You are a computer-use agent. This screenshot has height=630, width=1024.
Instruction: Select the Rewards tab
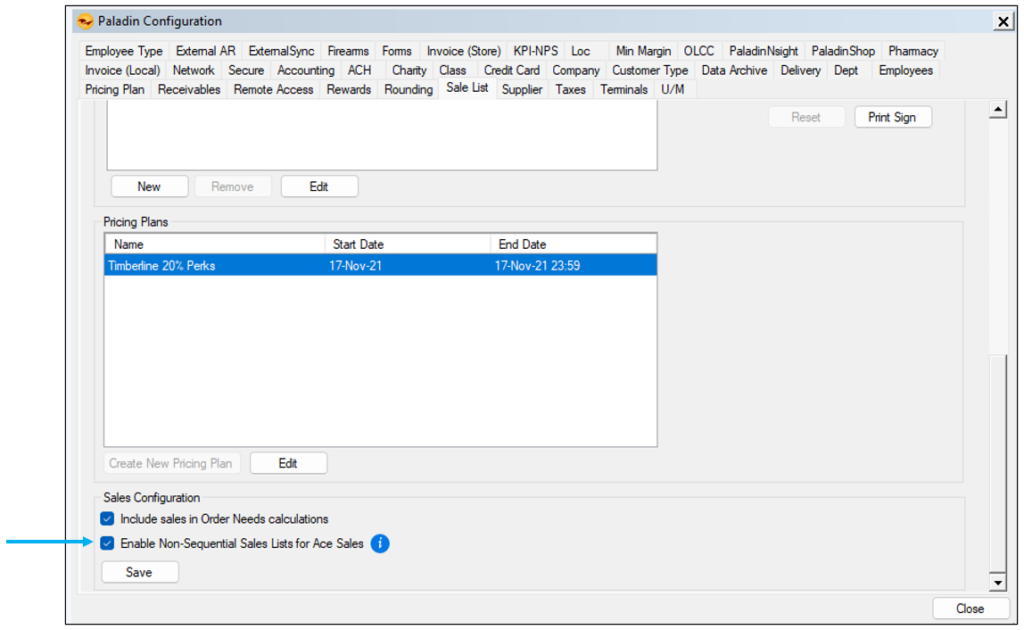[x=349, y=90]
